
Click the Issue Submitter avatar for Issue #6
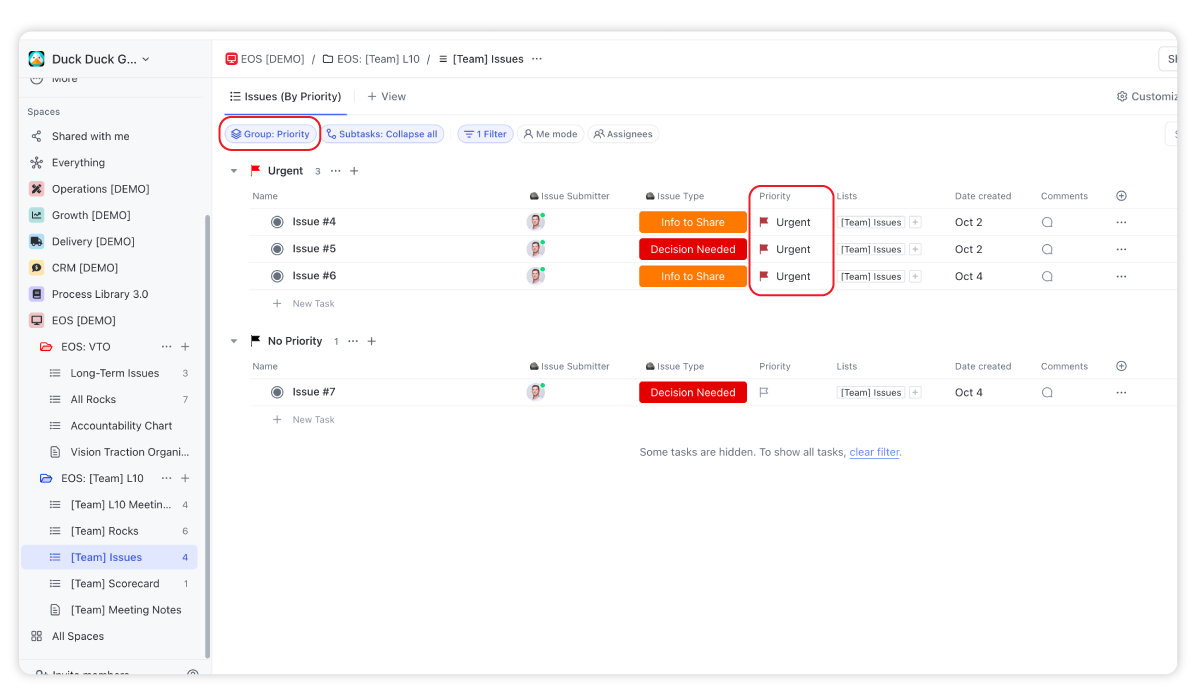pos(536,277)
